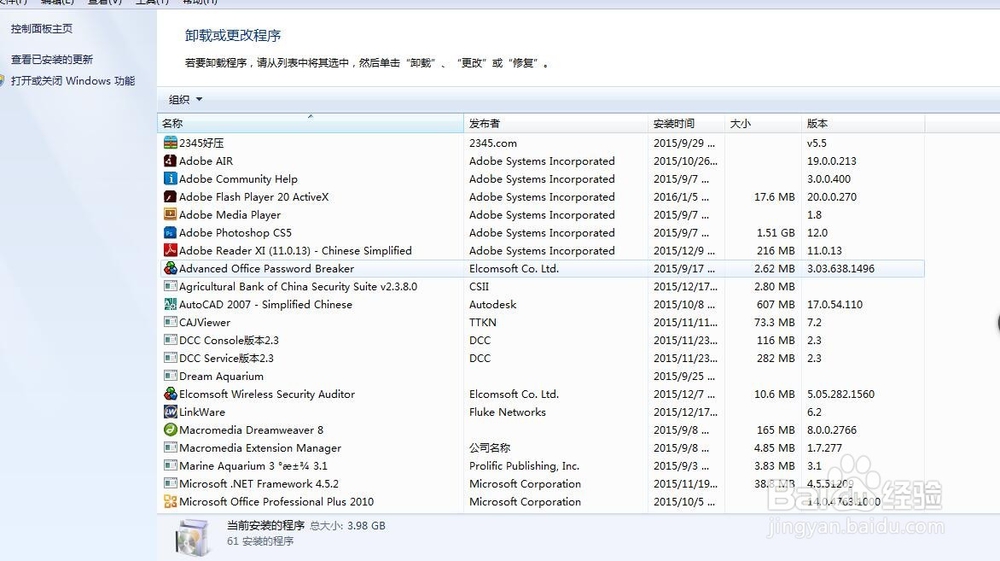Click the Adobe AIR icon

170,161
